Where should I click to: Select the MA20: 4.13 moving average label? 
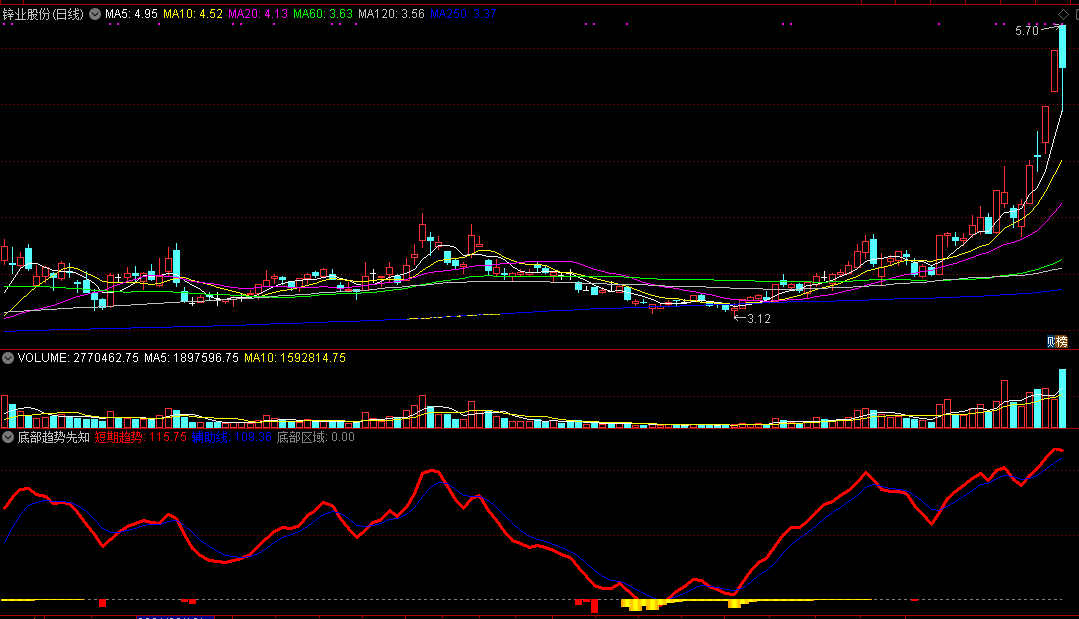258,14
